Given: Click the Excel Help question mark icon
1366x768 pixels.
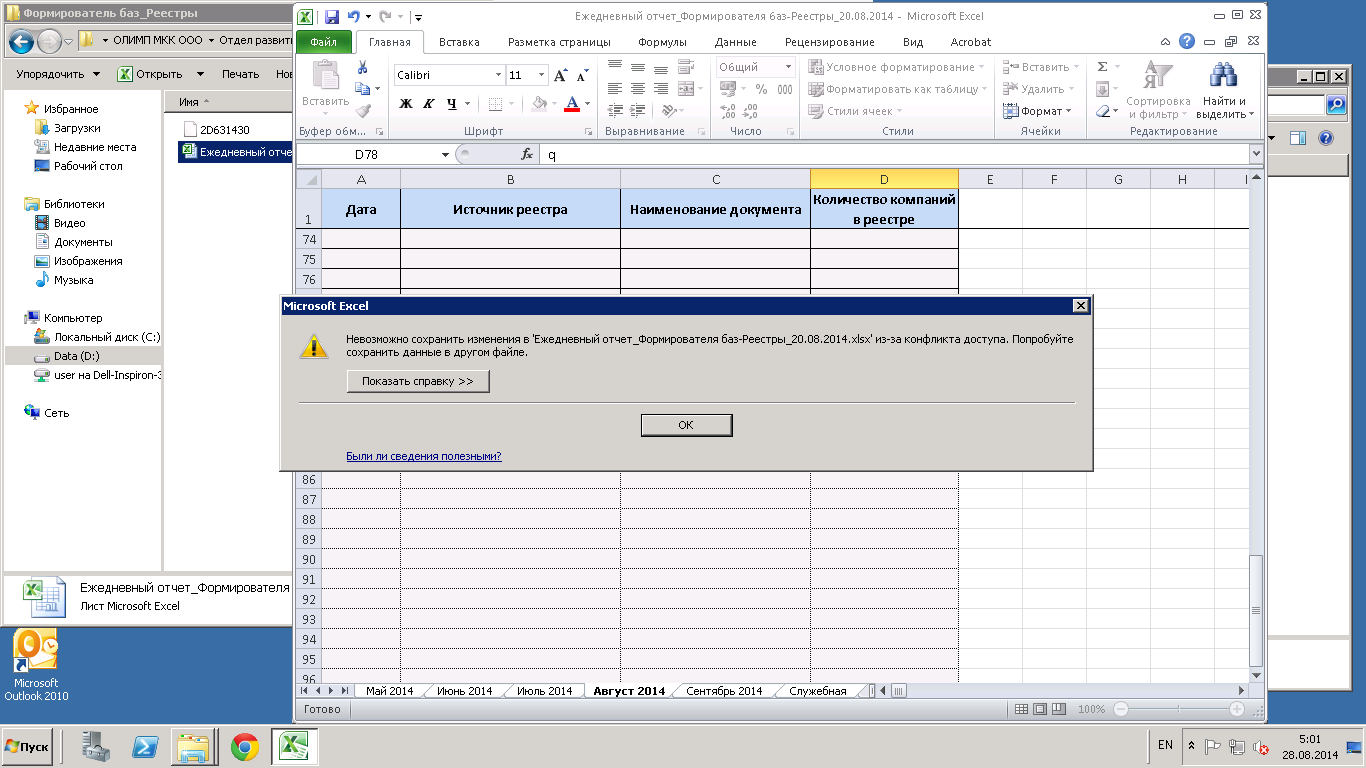Looking at the screenshot, I should 1187,42.
